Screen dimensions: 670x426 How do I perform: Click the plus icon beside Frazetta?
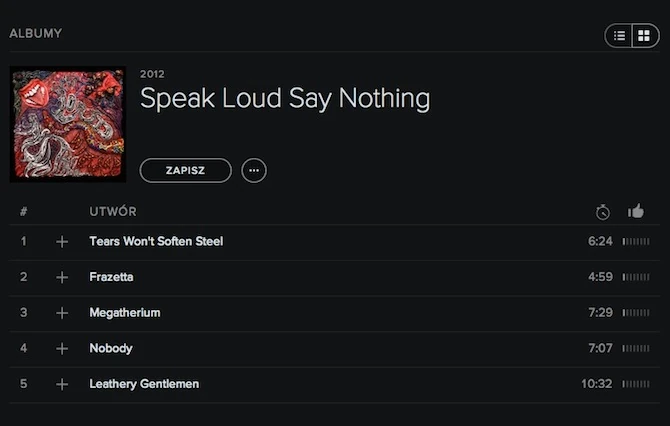(62, 277)
